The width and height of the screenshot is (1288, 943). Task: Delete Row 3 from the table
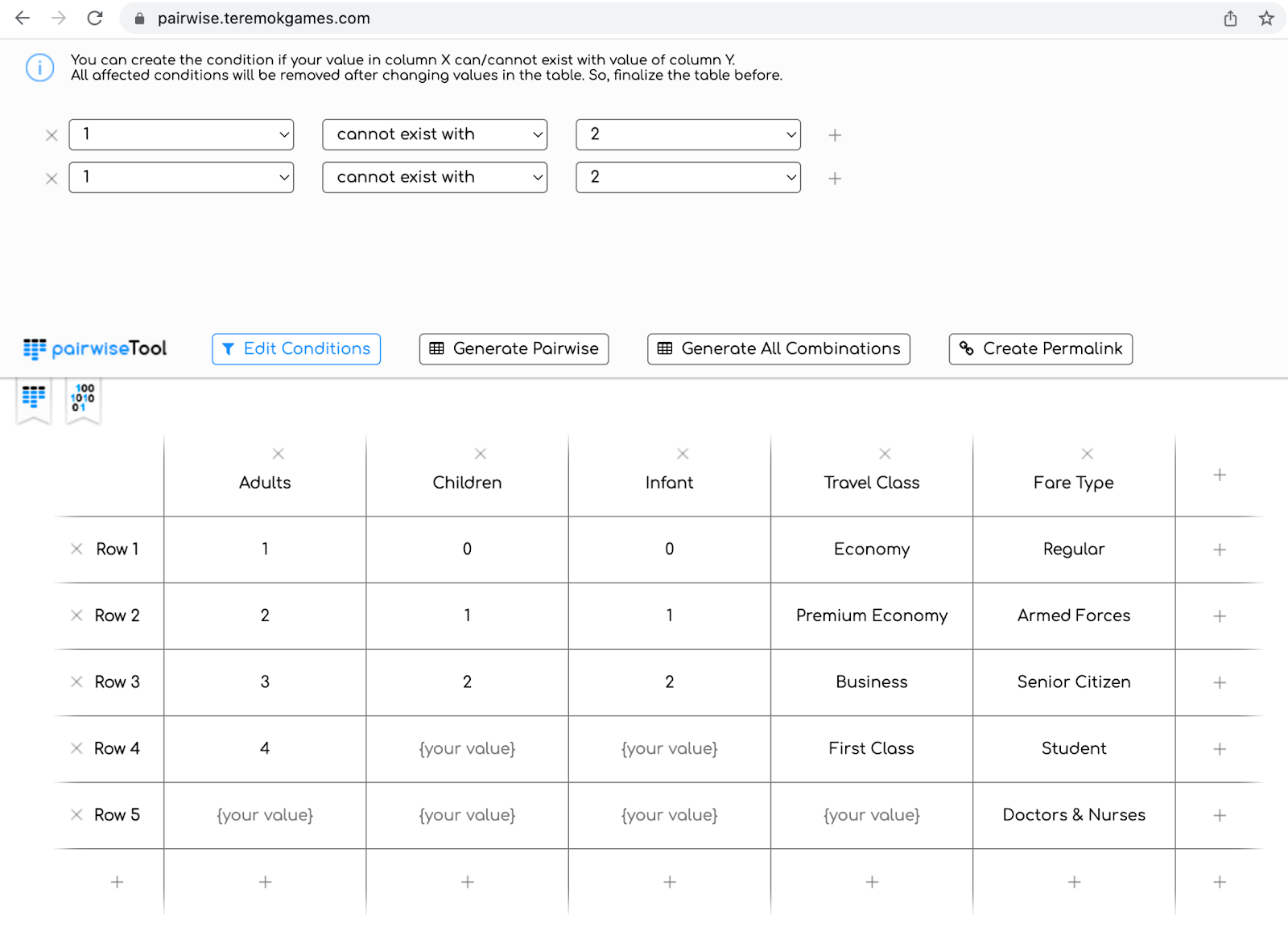(76, 682)
